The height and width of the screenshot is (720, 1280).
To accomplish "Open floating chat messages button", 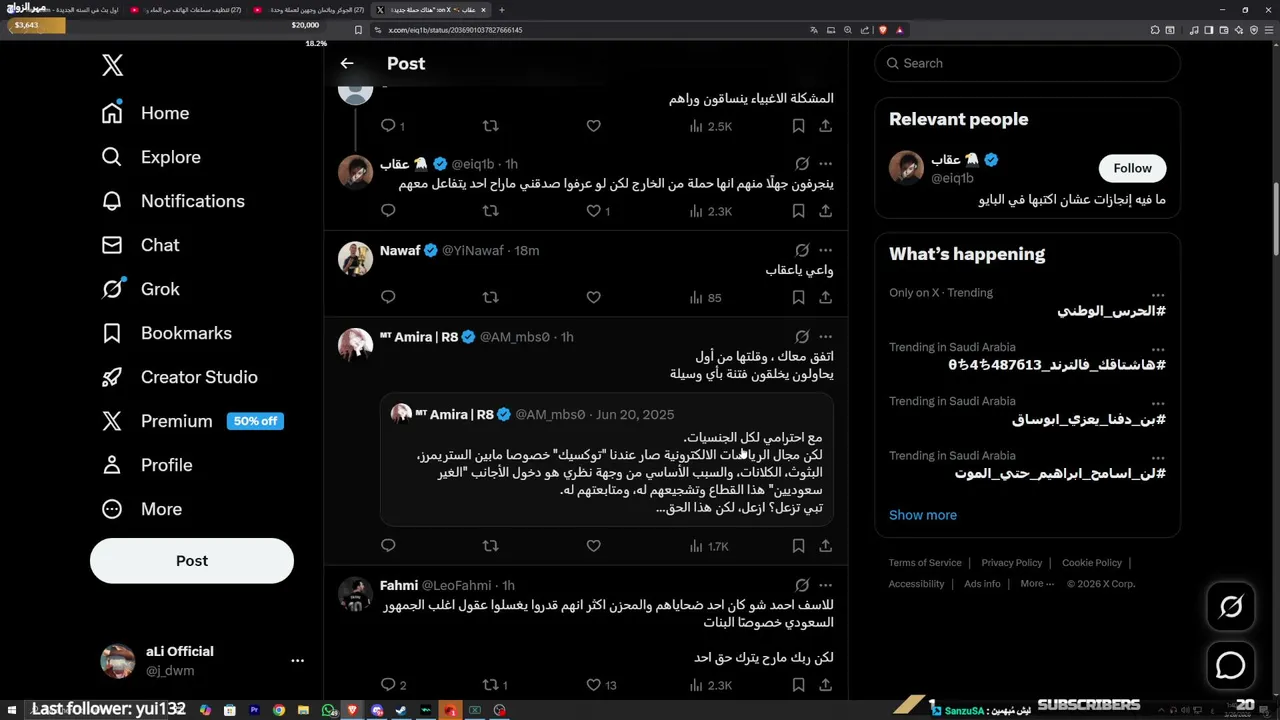I will coord(1231,665).
